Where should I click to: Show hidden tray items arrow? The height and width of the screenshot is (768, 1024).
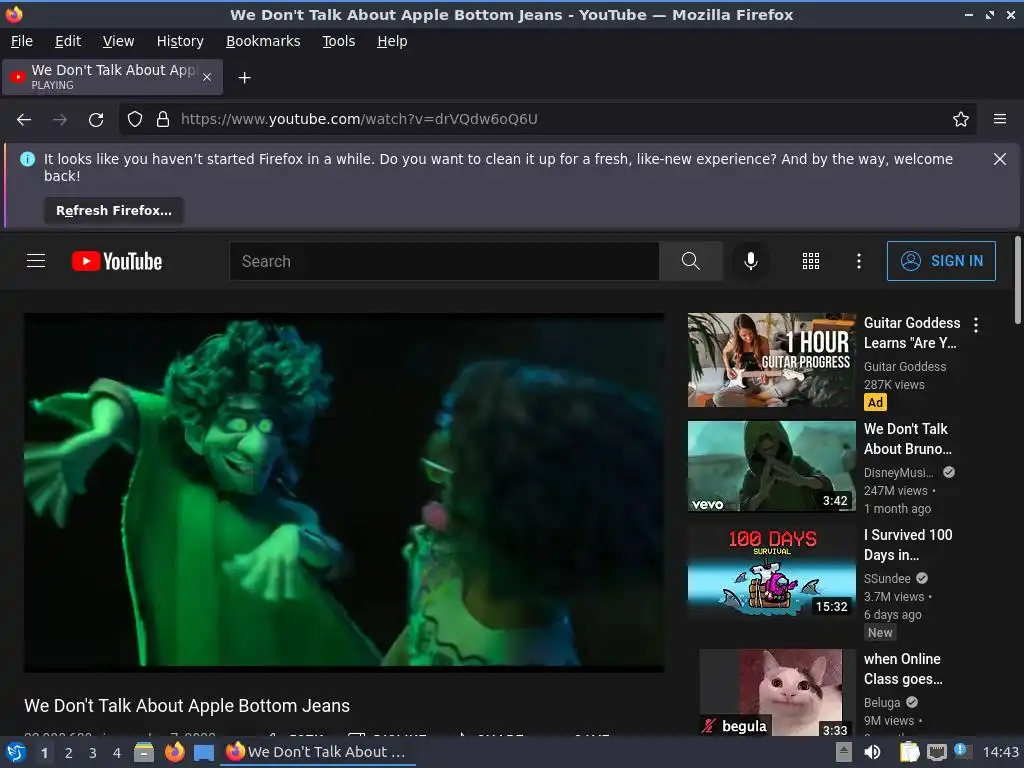coord(844,752)
